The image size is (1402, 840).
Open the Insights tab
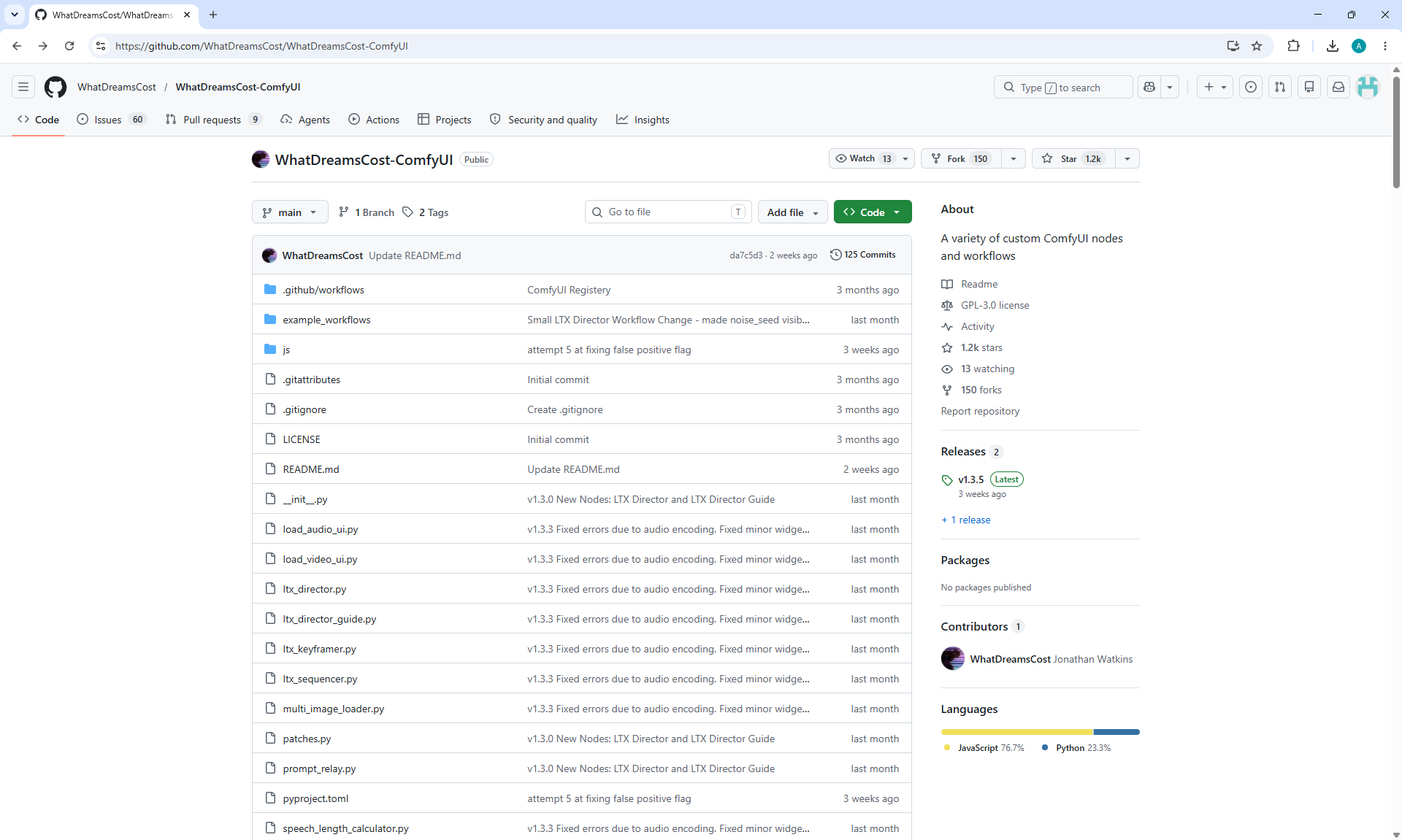point(643,120)
